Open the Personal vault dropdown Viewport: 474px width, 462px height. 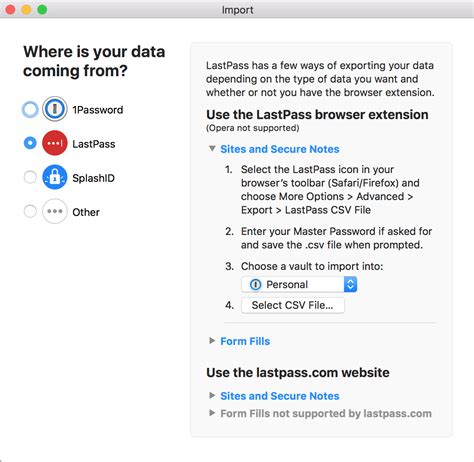pyautogui.click(x=299, y=284)
